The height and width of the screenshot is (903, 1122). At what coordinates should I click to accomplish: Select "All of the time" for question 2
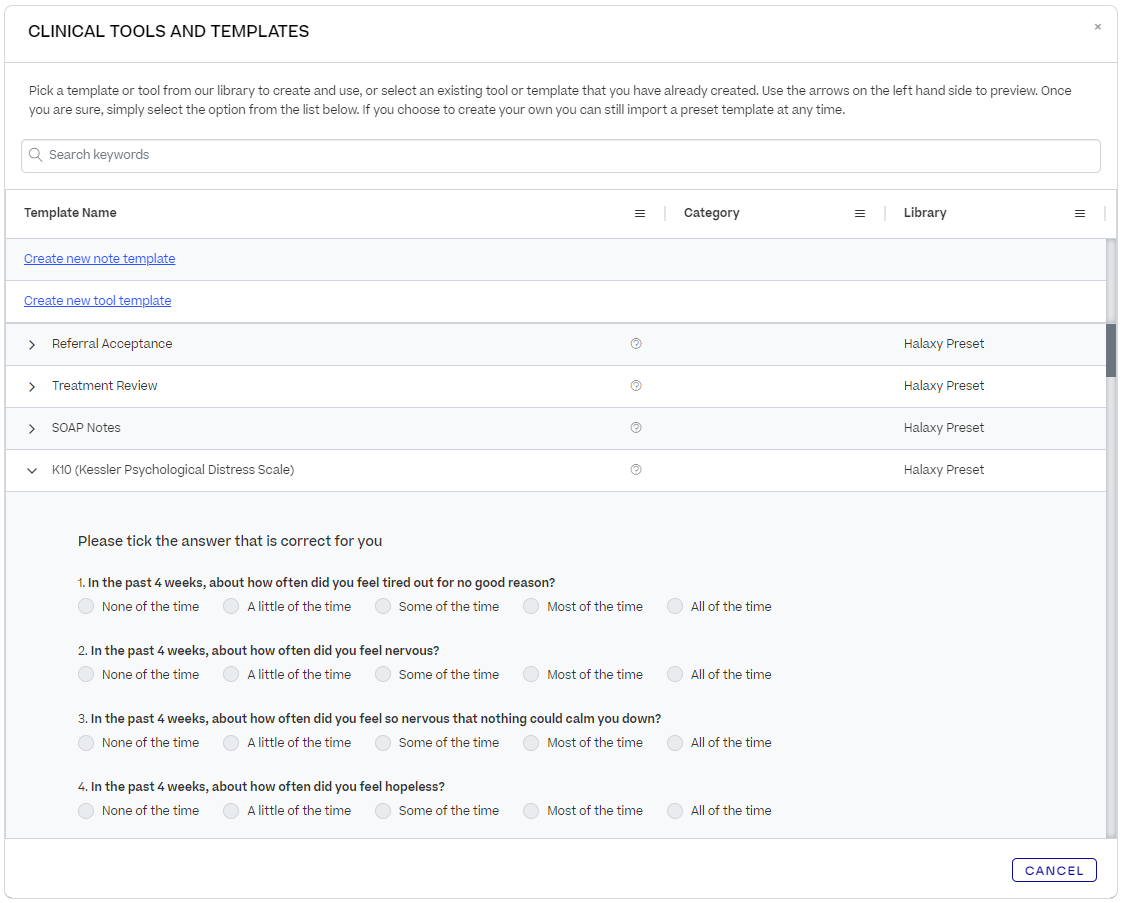675,674
